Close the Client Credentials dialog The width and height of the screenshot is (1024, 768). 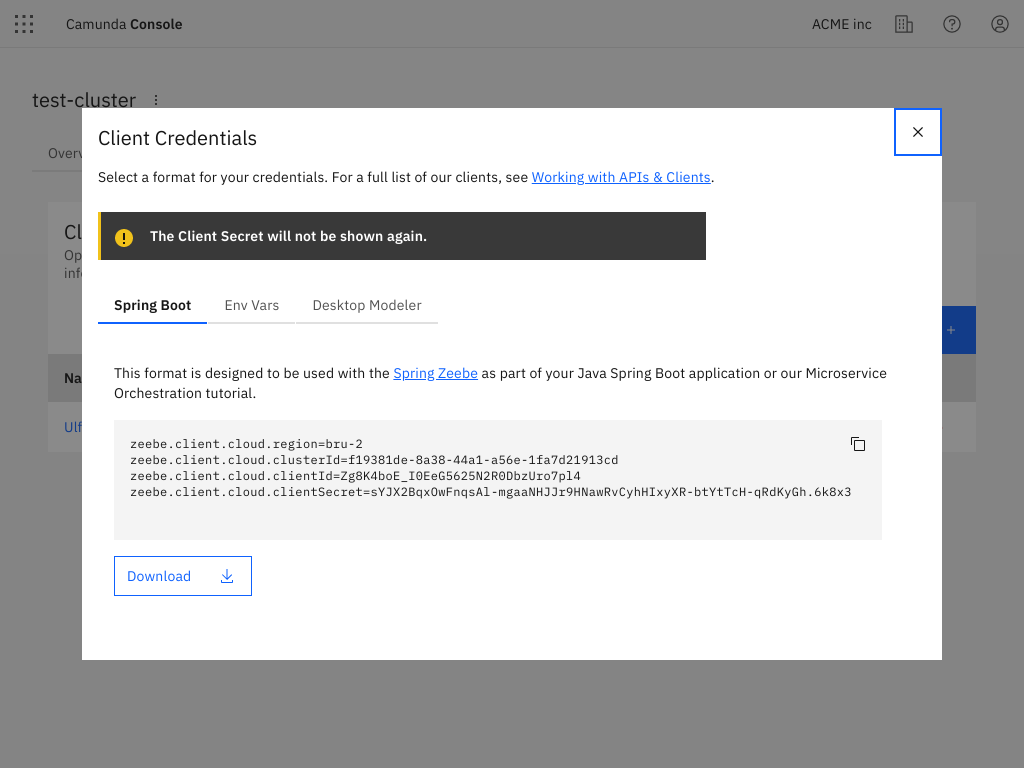click(918, 132)
